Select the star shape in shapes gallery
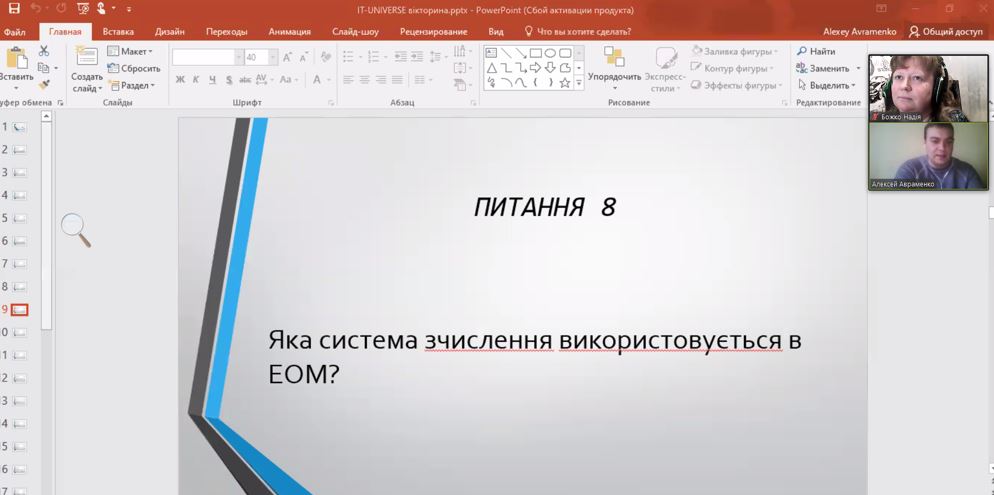The width and height of the screenshot is (994, 495). pyautogui.click(x=565, y=83)
